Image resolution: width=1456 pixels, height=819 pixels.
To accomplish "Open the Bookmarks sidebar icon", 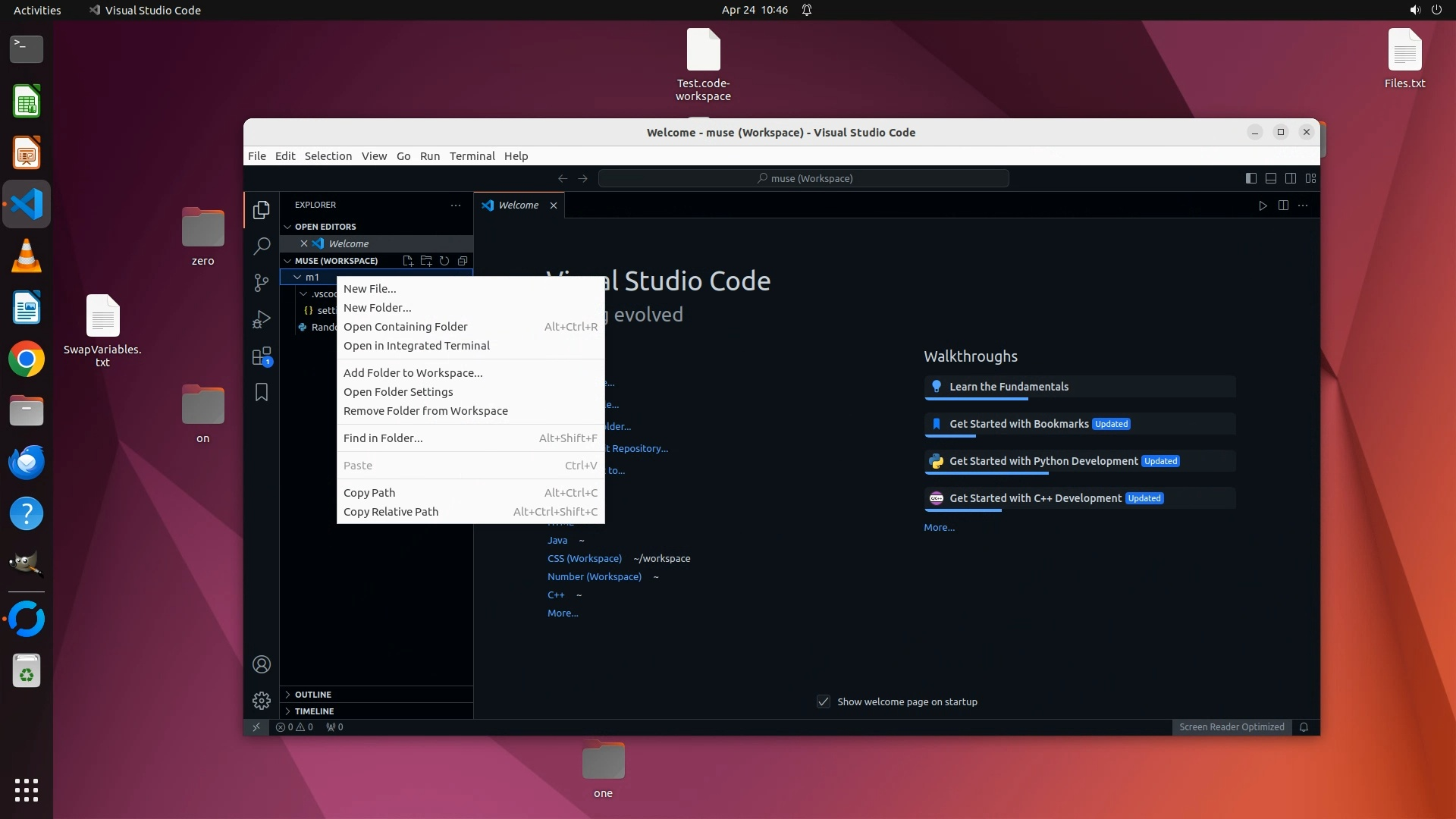I will [x=262, y=392].
